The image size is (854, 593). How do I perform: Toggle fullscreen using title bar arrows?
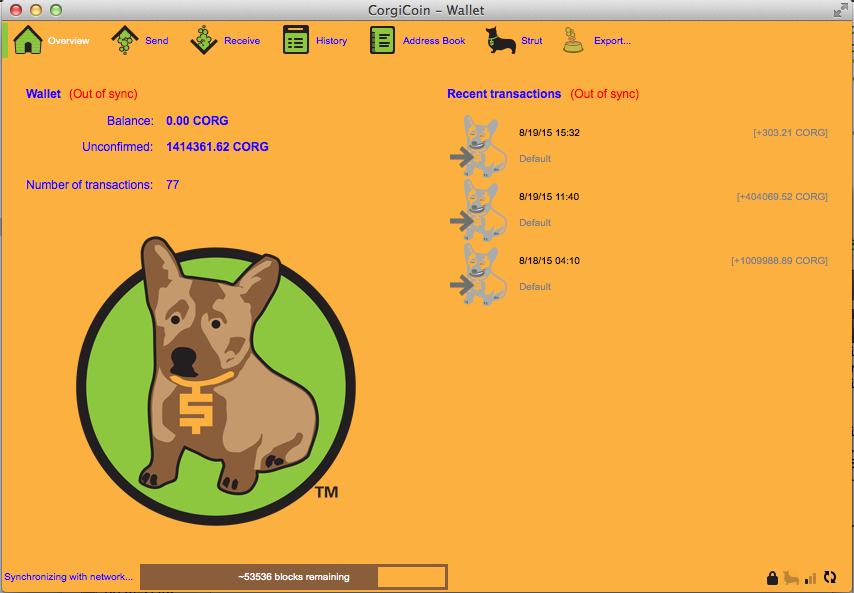840,9
